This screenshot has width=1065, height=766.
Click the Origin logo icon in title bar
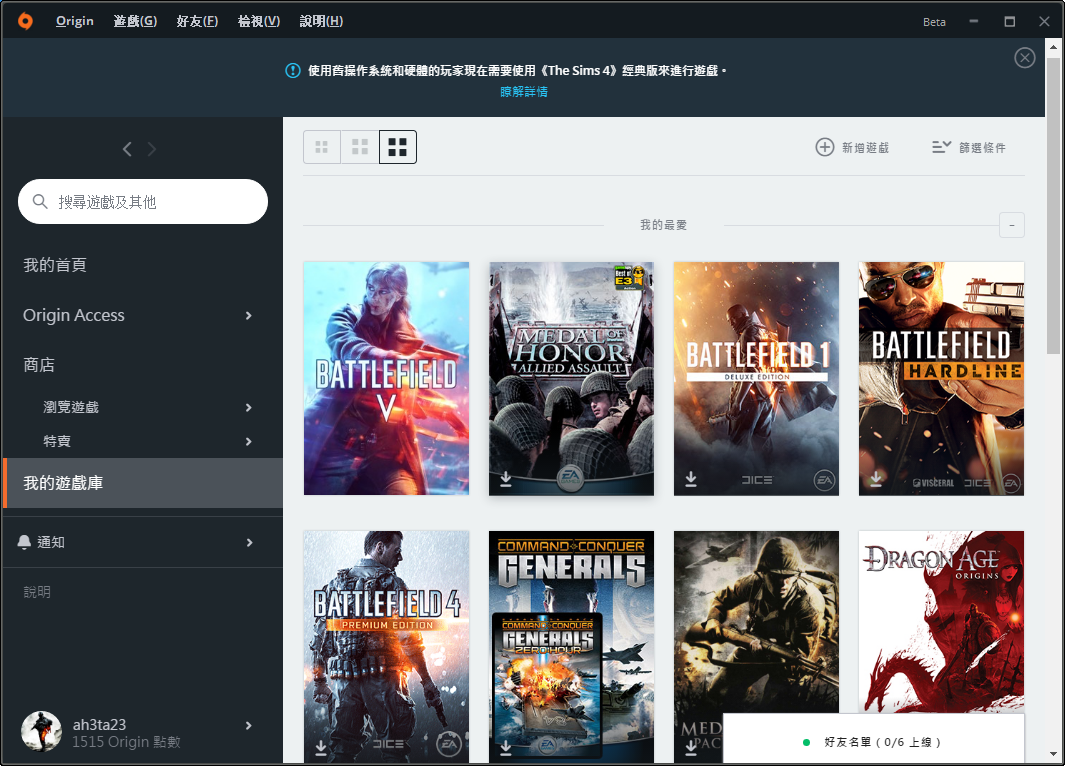click(x=25, y=21)
